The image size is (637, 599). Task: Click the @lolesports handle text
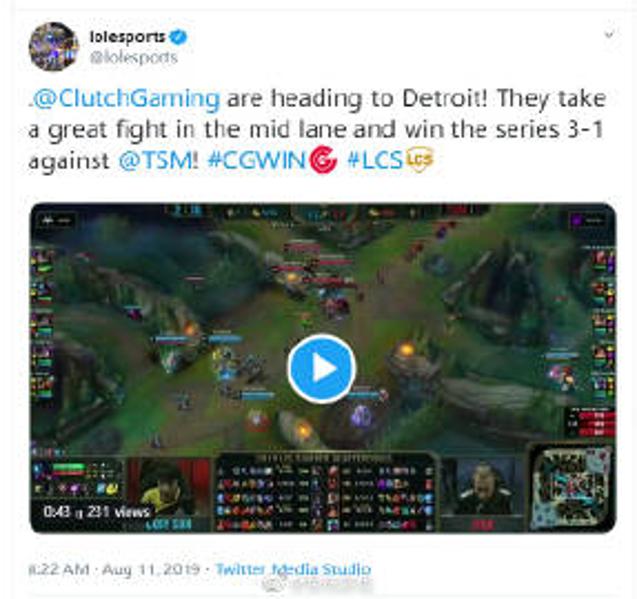click(x=134, y=57)
